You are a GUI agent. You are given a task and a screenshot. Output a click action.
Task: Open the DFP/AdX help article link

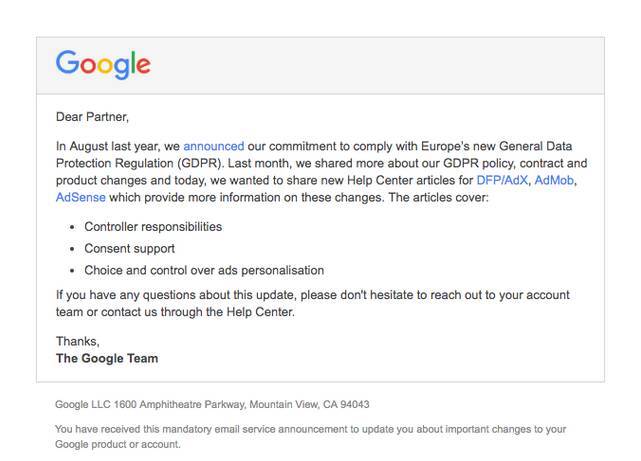[x=502, y=180]
